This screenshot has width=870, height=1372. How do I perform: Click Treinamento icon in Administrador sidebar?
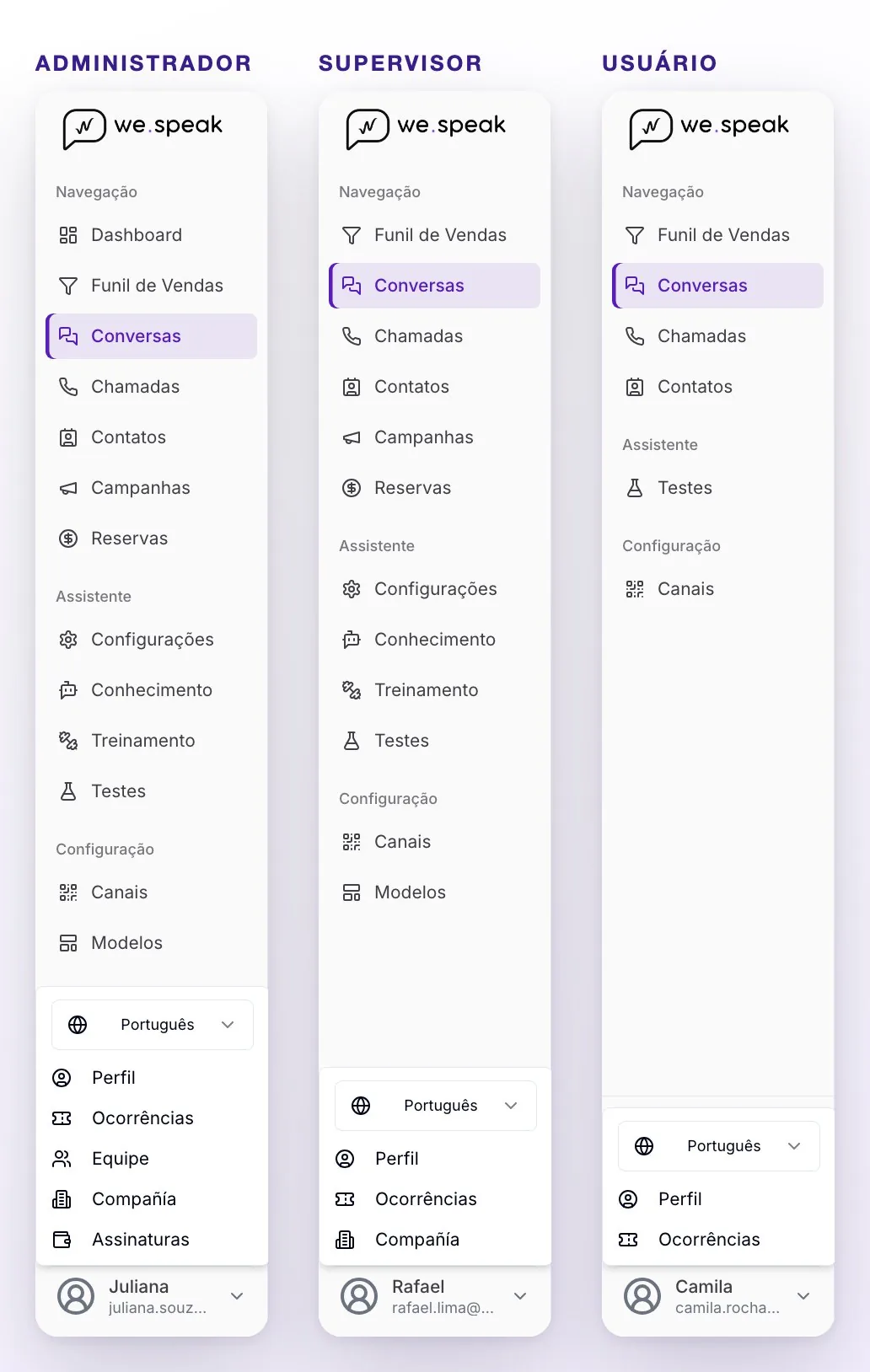click(68, 741)
